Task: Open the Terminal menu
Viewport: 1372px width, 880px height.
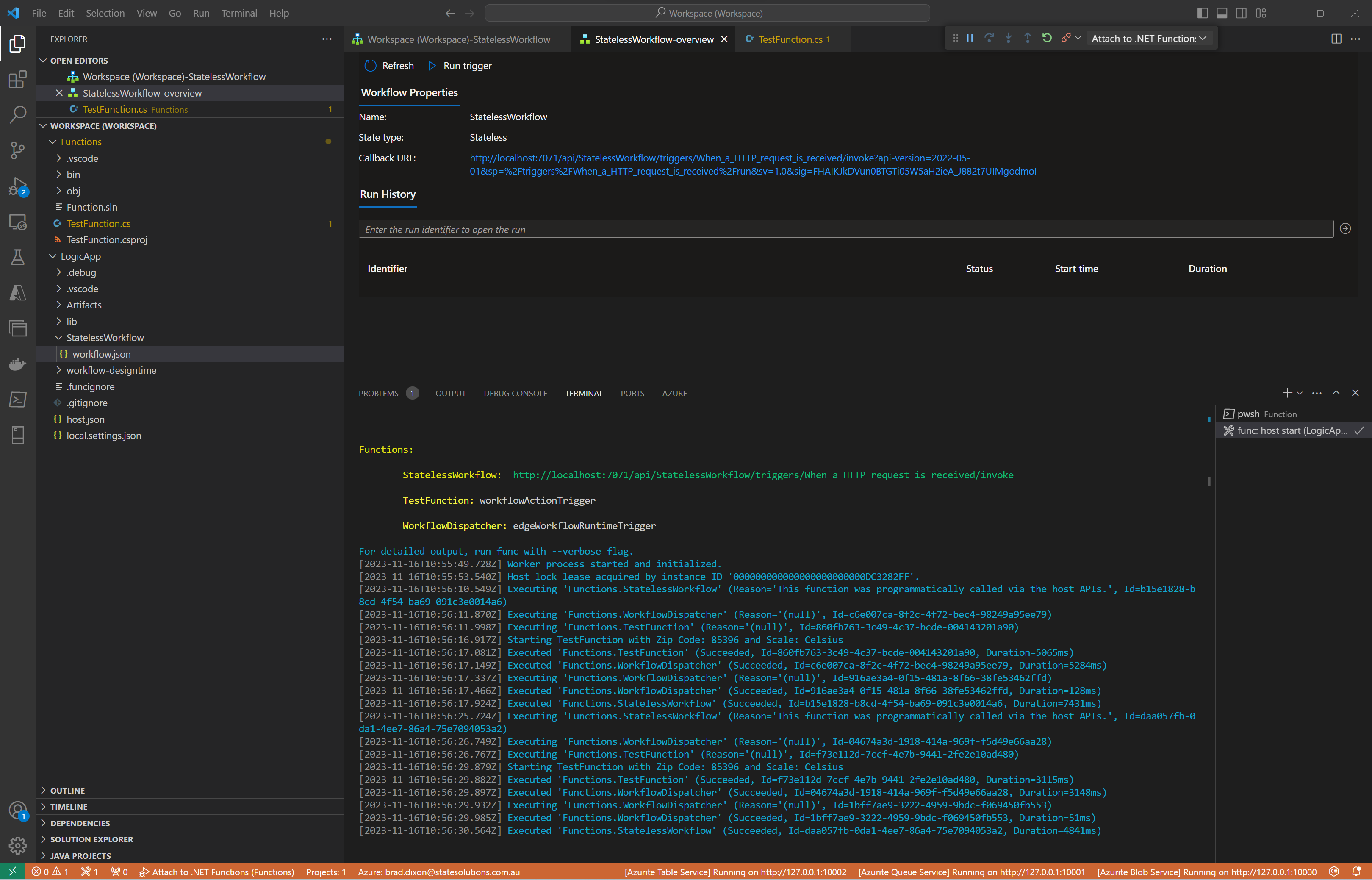Action: point(239,13)
